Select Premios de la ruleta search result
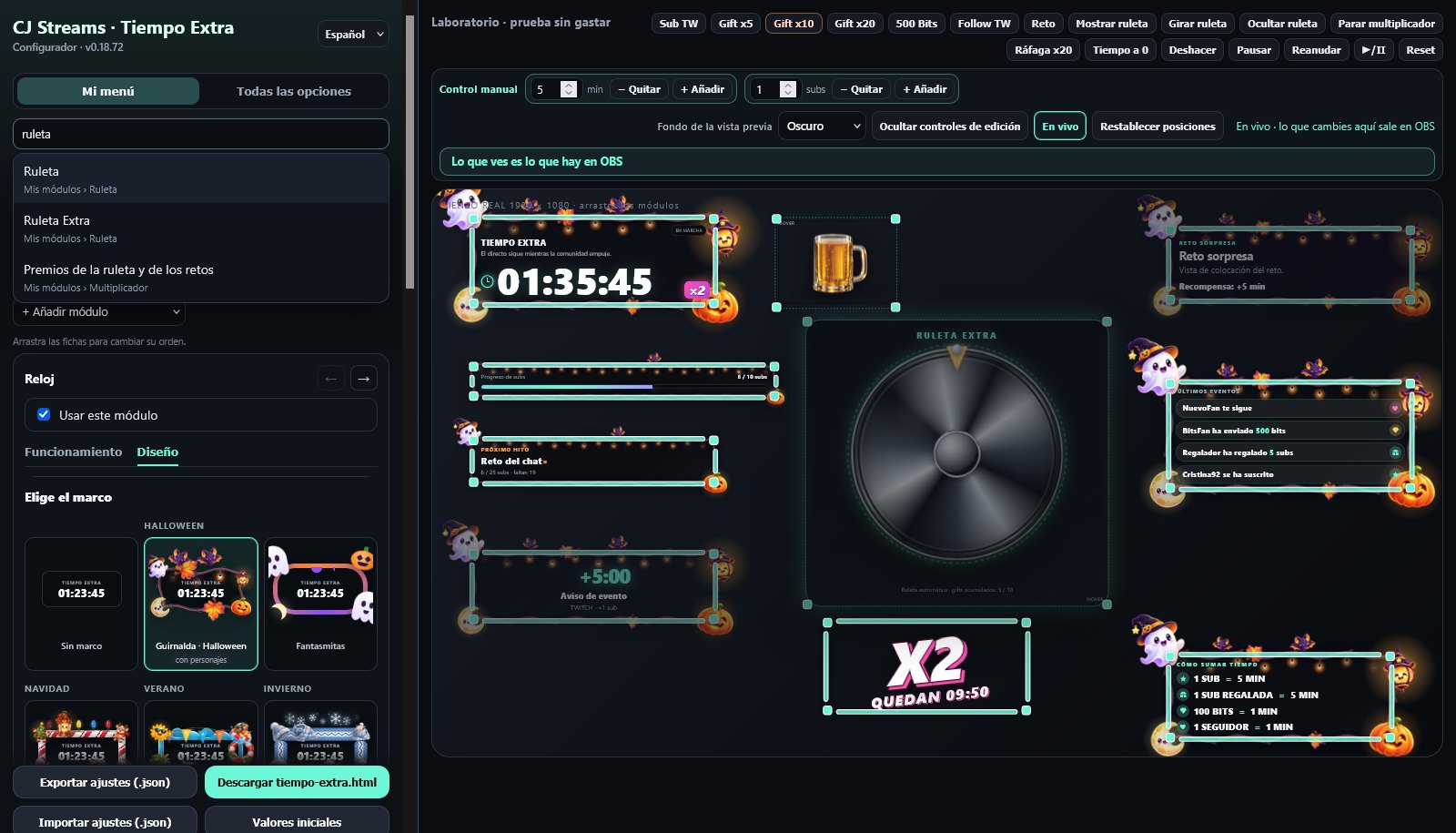The image size is (1456, 833). [x=201, y=278]
